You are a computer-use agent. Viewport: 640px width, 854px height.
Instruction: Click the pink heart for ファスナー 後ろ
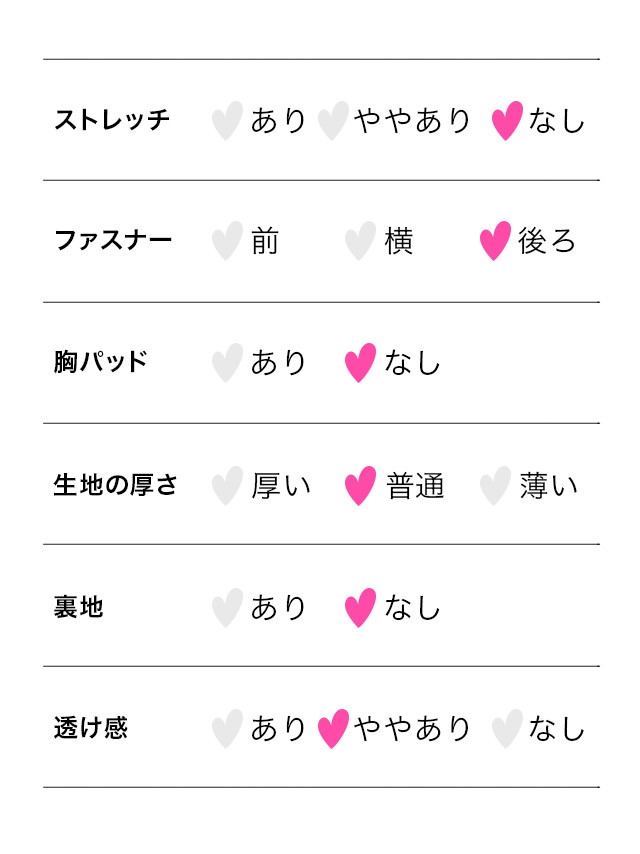(x=495, y=241)
